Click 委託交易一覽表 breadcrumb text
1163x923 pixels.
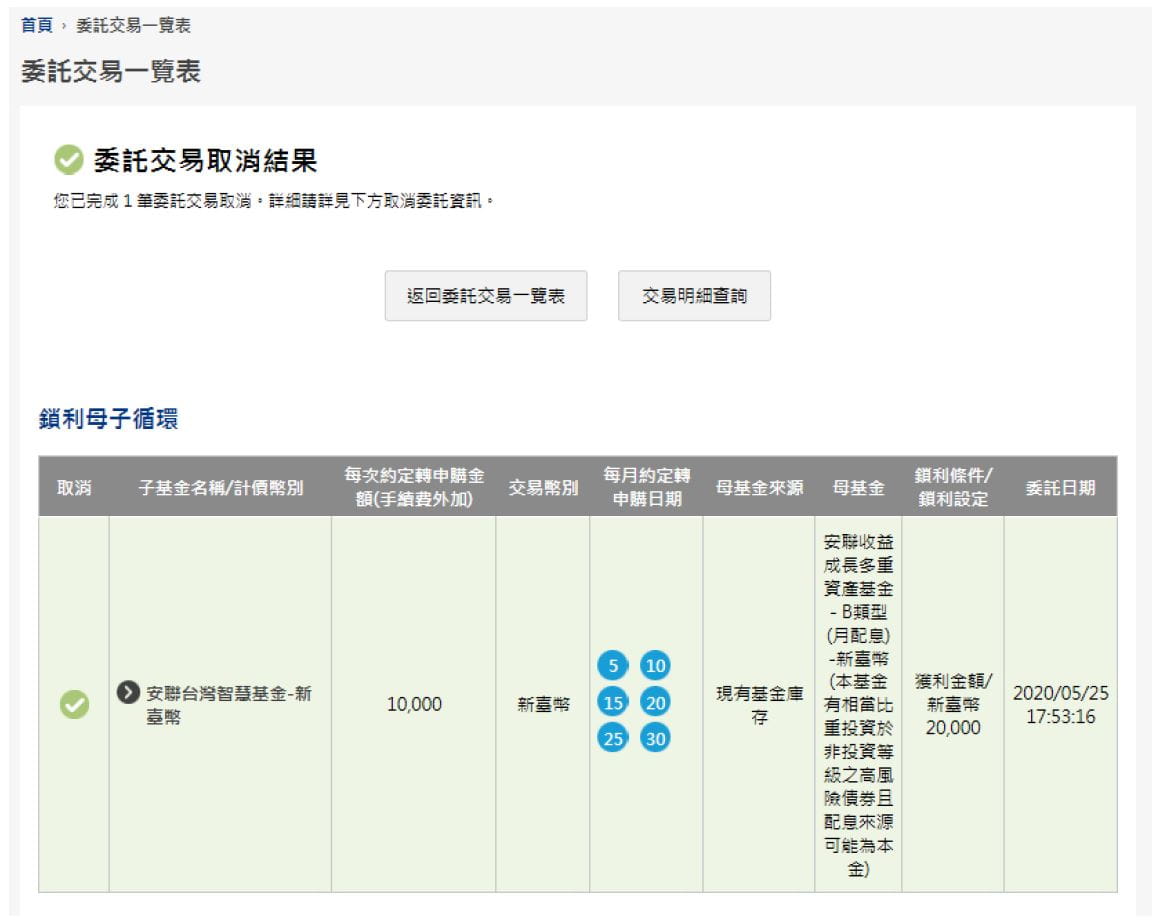pyautogui.click(x=134, y=25)
